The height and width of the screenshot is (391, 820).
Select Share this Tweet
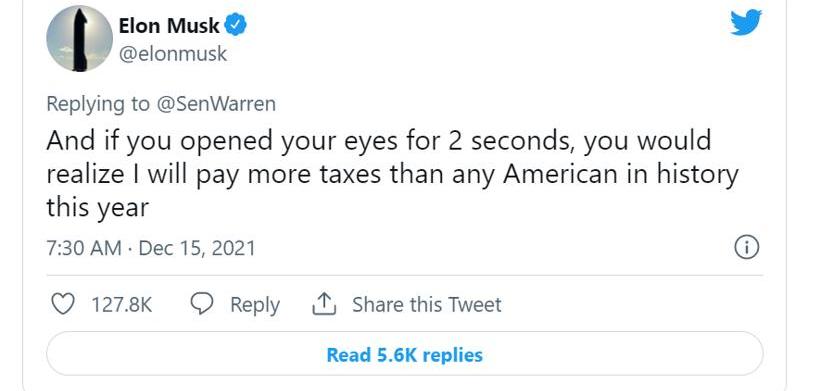coord(427,305)
